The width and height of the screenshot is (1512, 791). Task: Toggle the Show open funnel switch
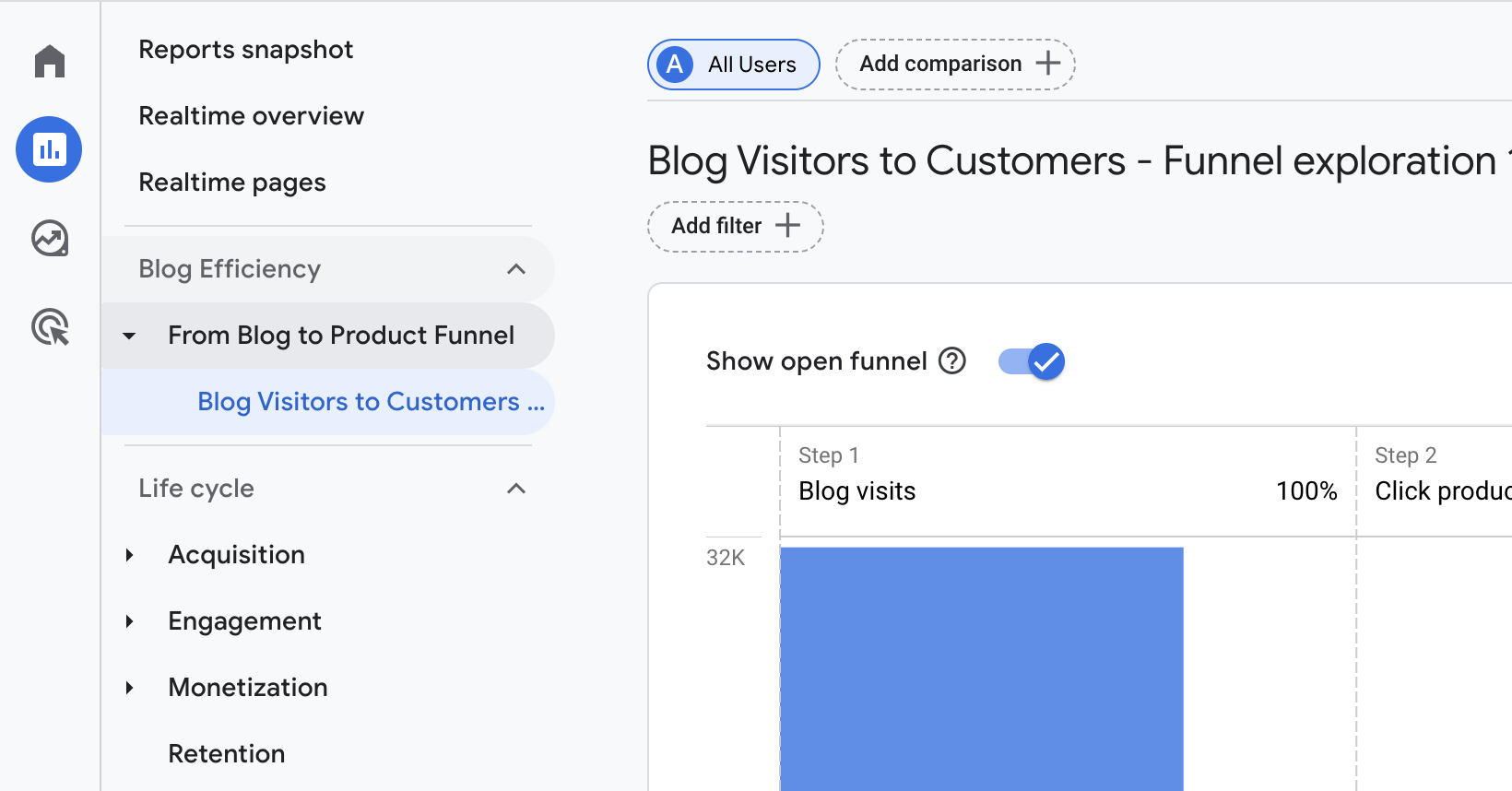click(1032, 361)
